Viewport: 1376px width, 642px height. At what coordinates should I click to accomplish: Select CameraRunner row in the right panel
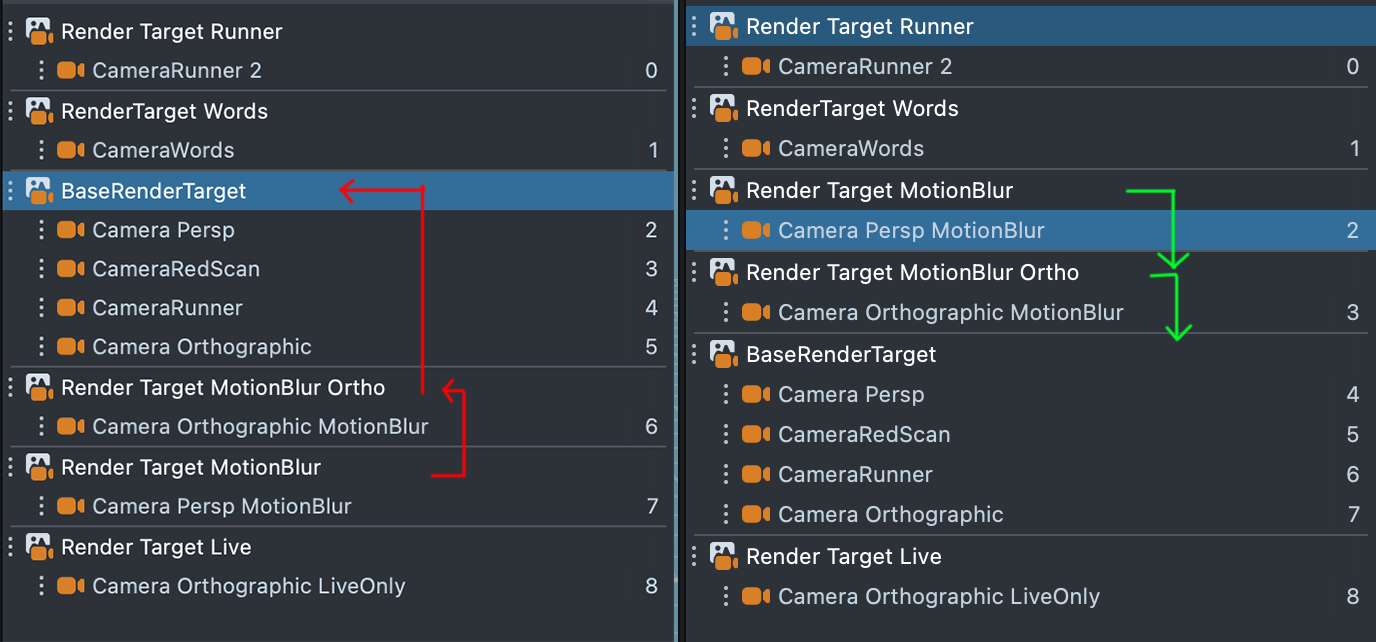pyautogui.click(x=855, y=475)
